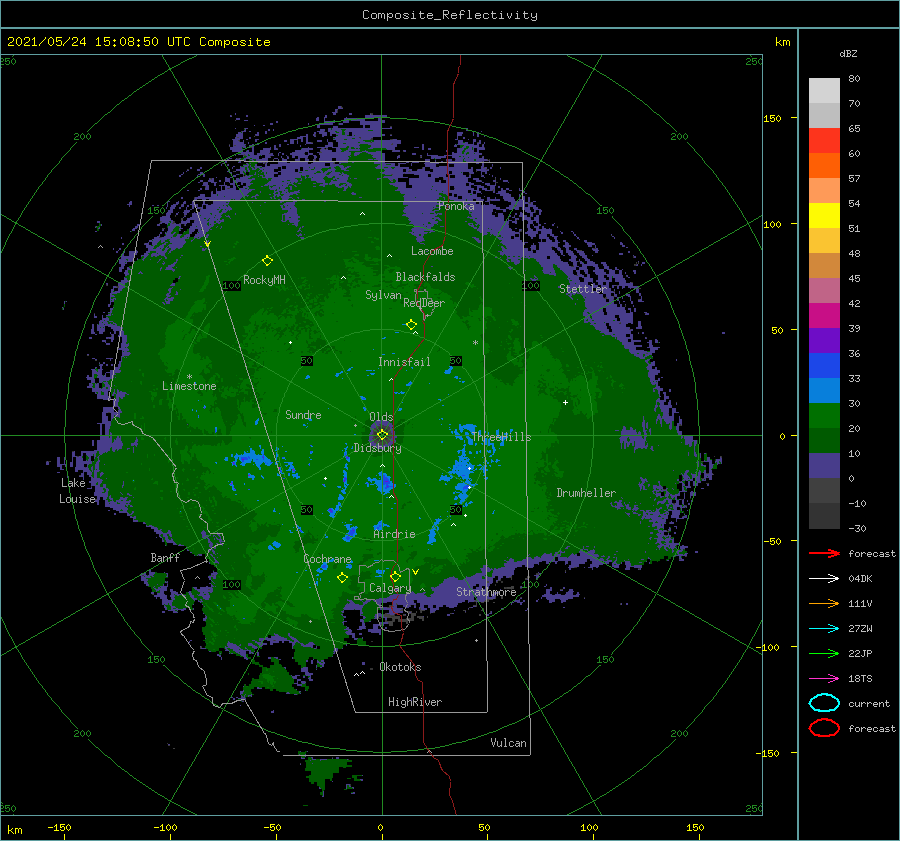Click the red forecast arrow in legend
The width and height of the screenshot is (900, 841).
824,553
